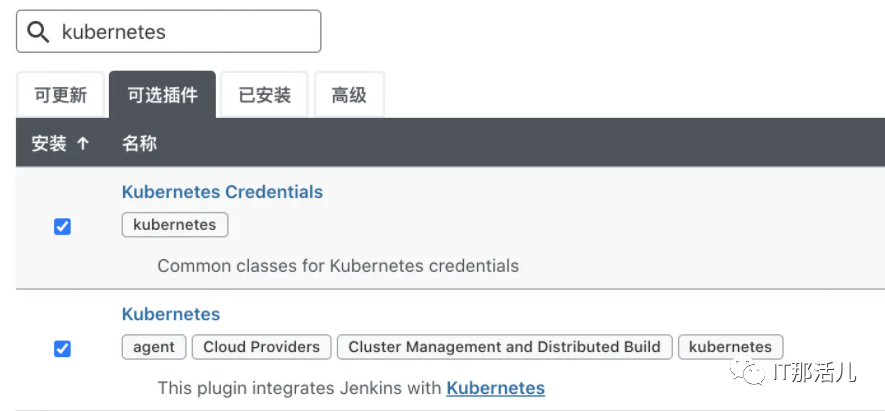Image resolution: width=885 pixels, height=411 pixels.
Task: Focus the plugin search field
Action: coord(169,32)
